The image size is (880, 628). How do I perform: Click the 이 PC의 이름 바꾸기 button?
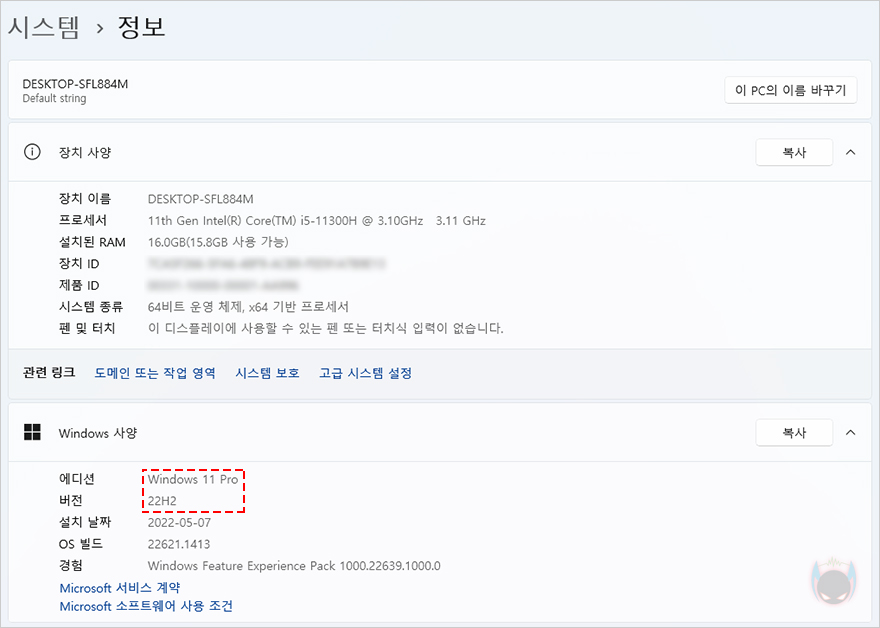point(790,90)
